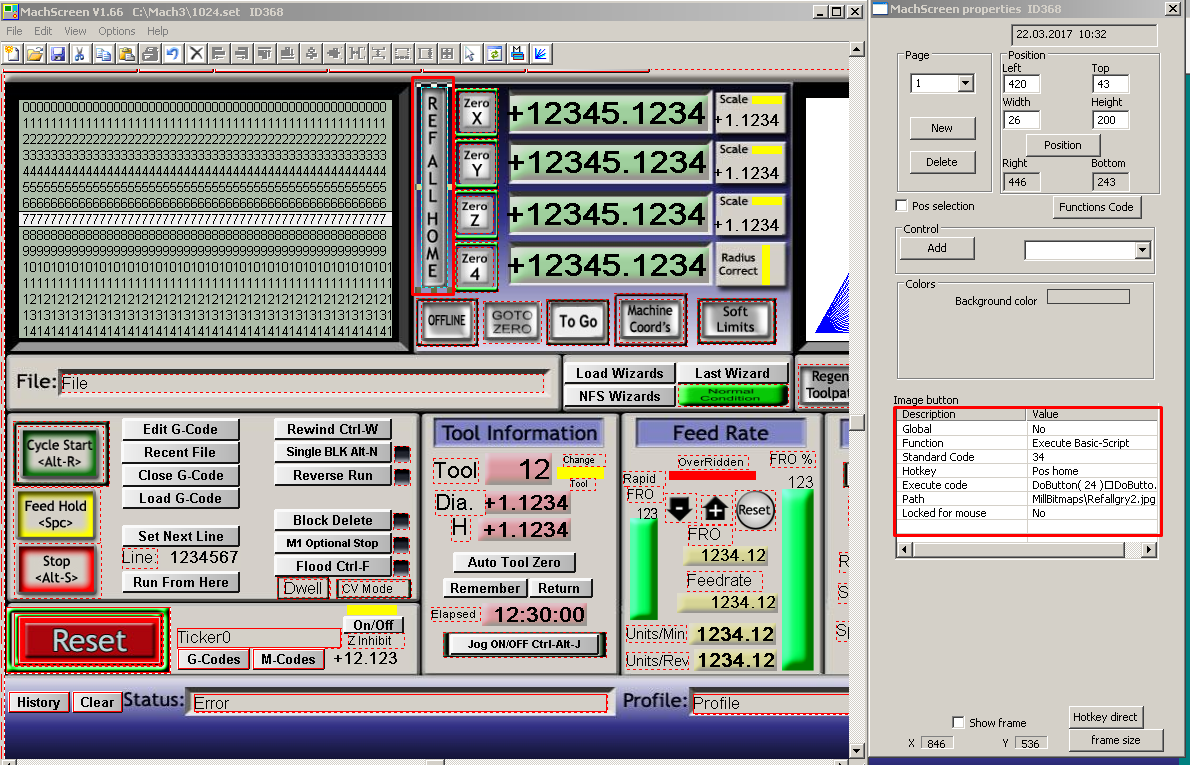Click the Left position input field

click(1022, 84)
